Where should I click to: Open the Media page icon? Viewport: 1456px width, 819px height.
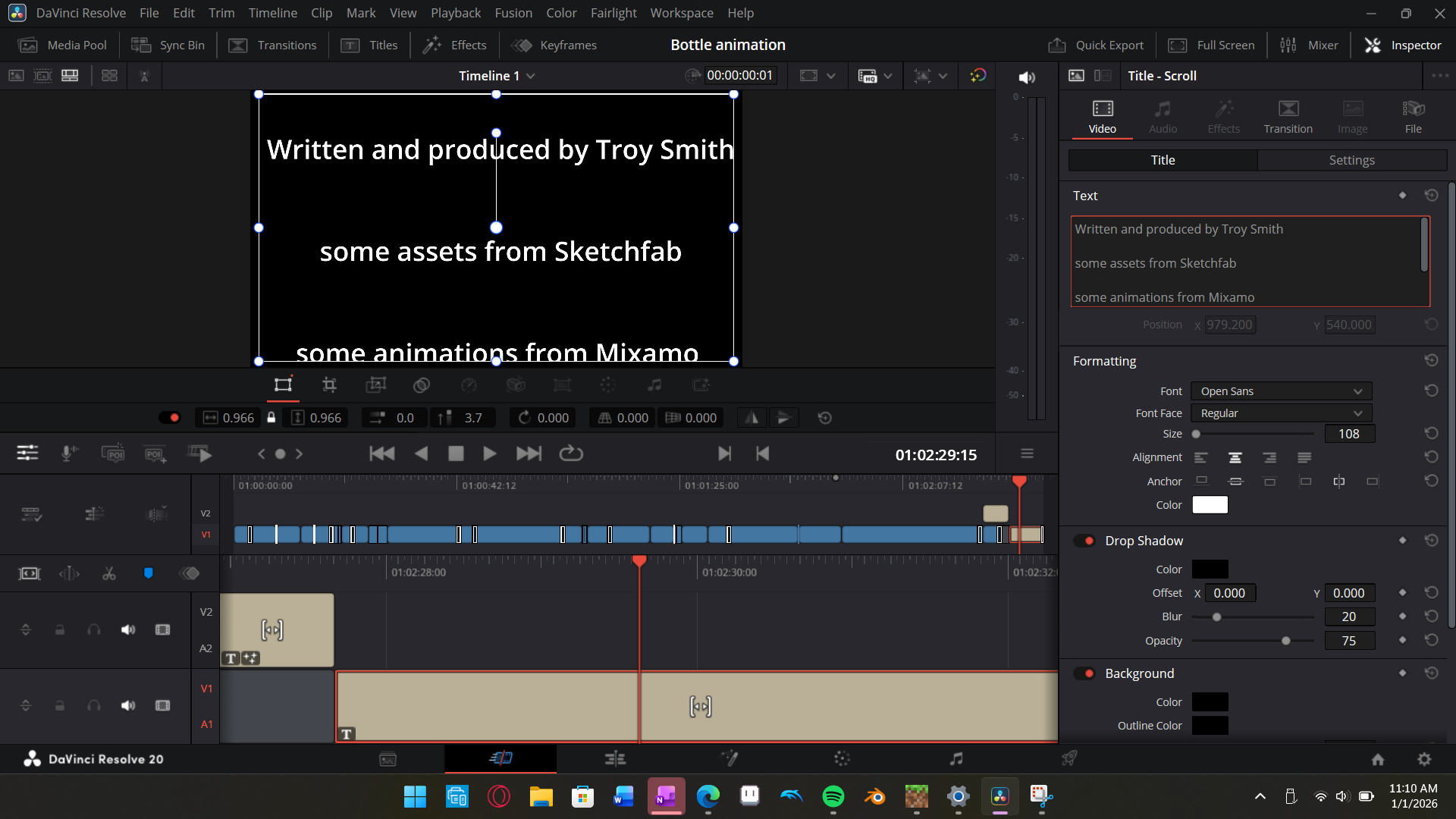pyautogui.click(x=388, y=758)
